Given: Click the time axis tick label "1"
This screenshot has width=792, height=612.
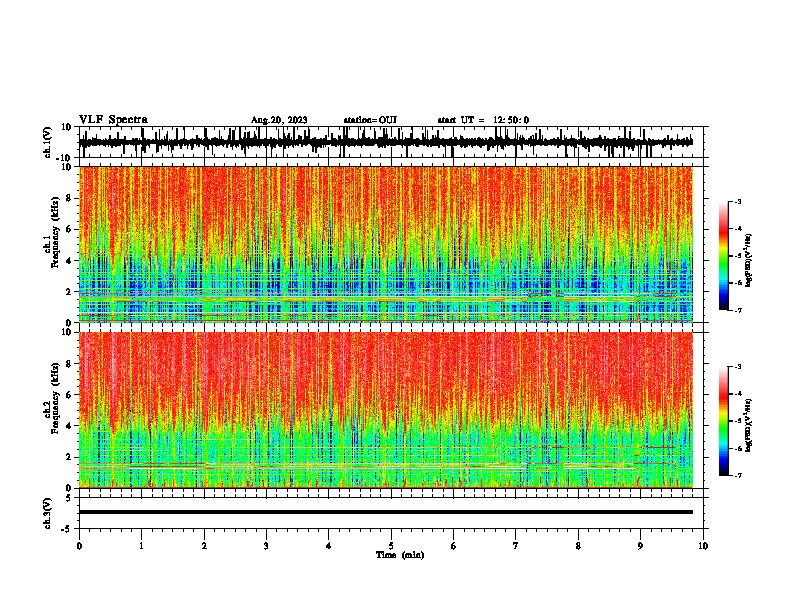Looking at the screenshot, I should coord(141,546).
